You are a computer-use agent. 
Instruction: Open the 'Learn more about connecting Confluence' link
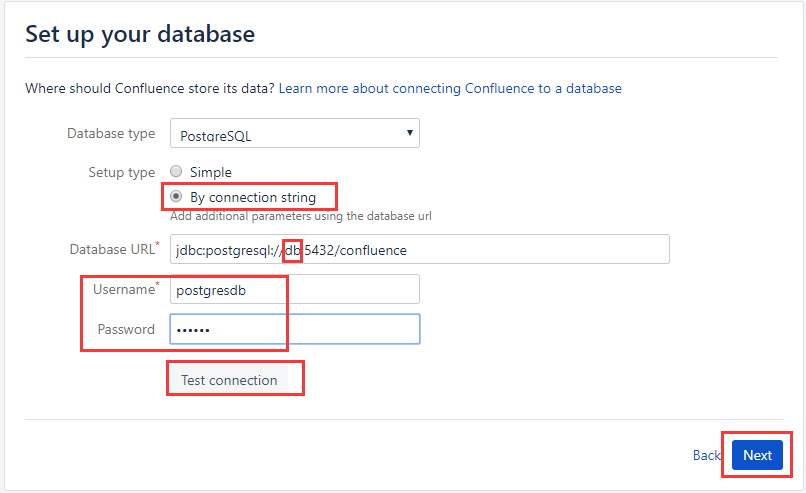tap(450, 88)
